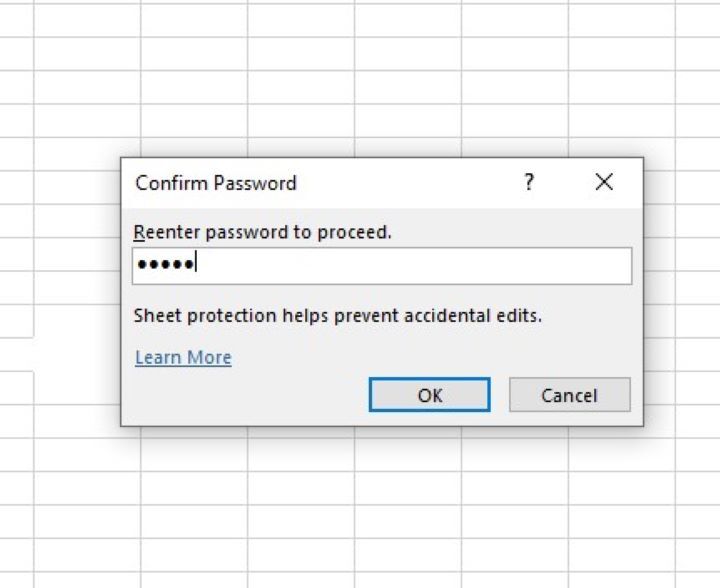Click the question mark help icon
Image resolution: width=720 pixels, height=588 pixels.
(x=529, y=182)
